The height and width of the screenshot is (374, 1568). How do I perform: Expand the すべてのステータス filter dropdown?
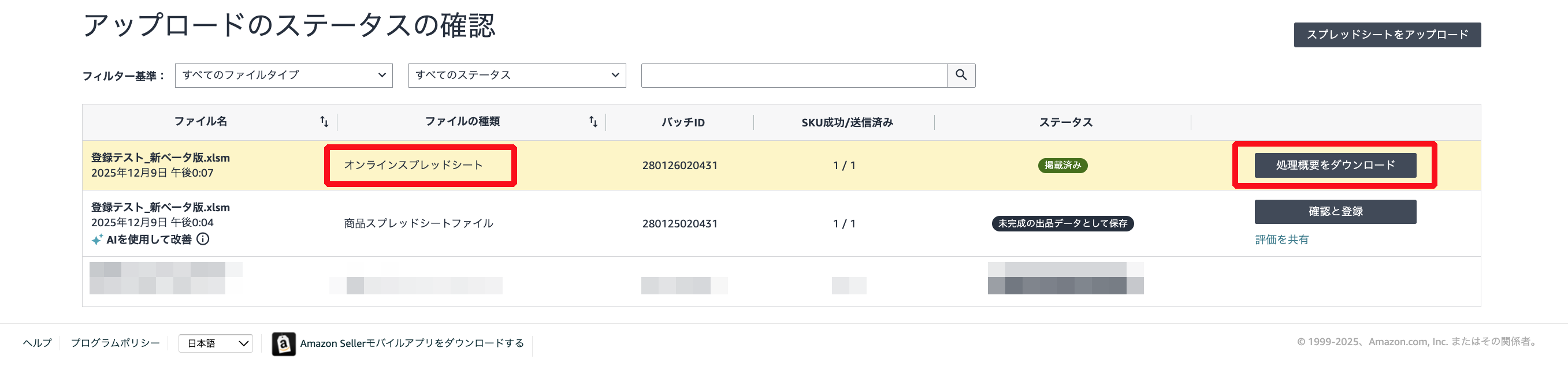tap(517, 76)
